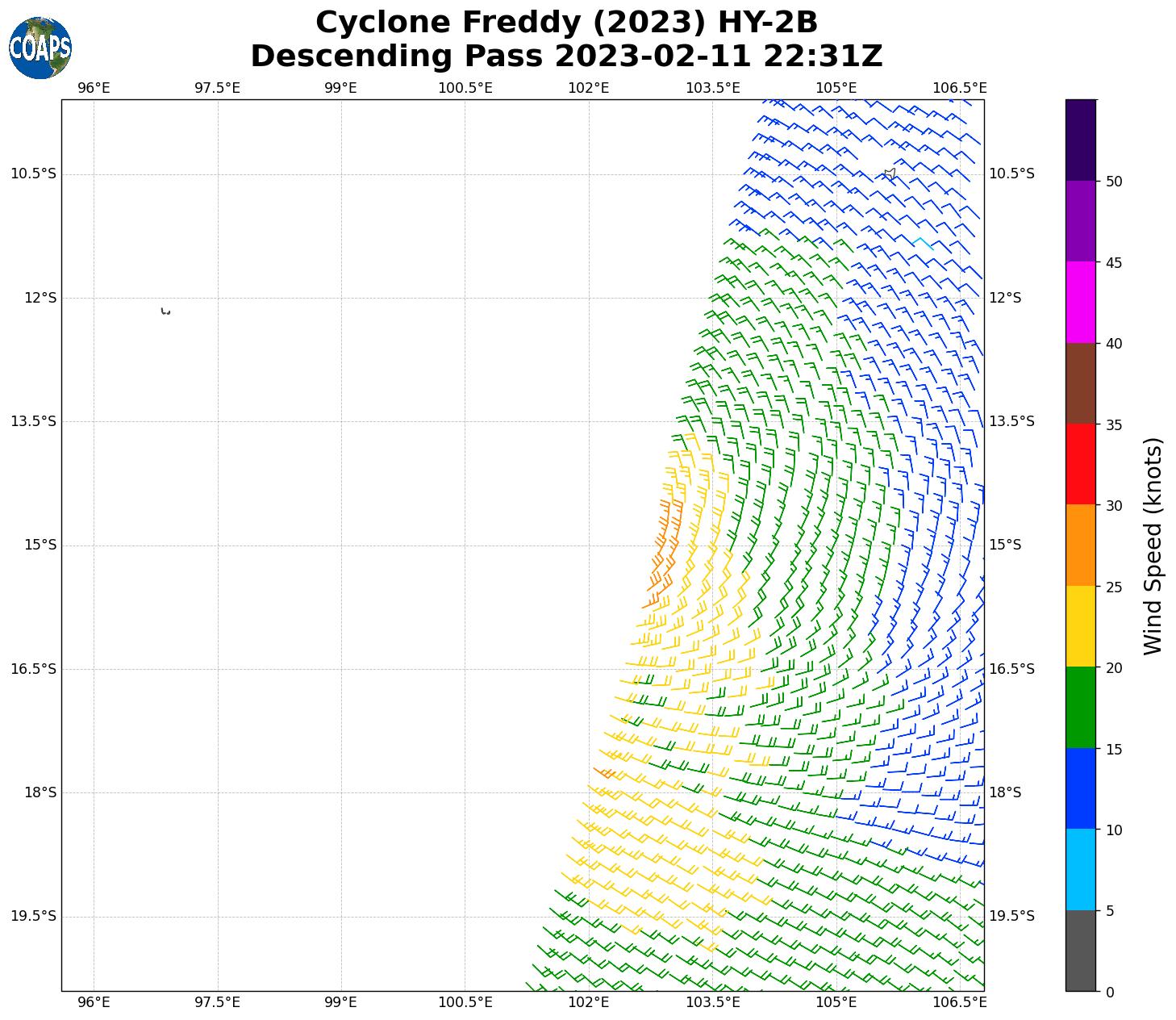
Task: Click the green 15–20 knots colorbar segment
Action: 1080,707
